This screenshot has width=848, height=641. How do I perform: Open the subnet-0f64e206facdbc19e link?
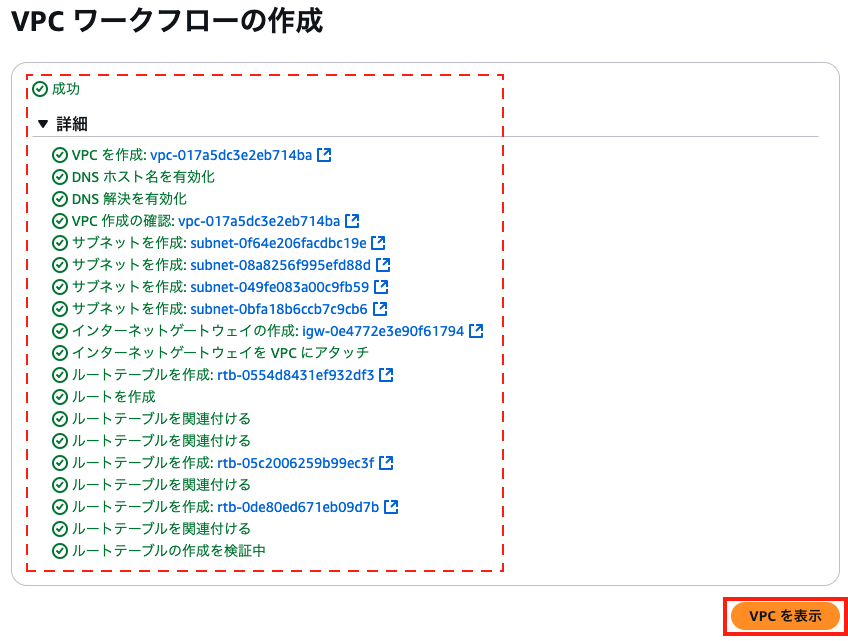tap(279, 243)
